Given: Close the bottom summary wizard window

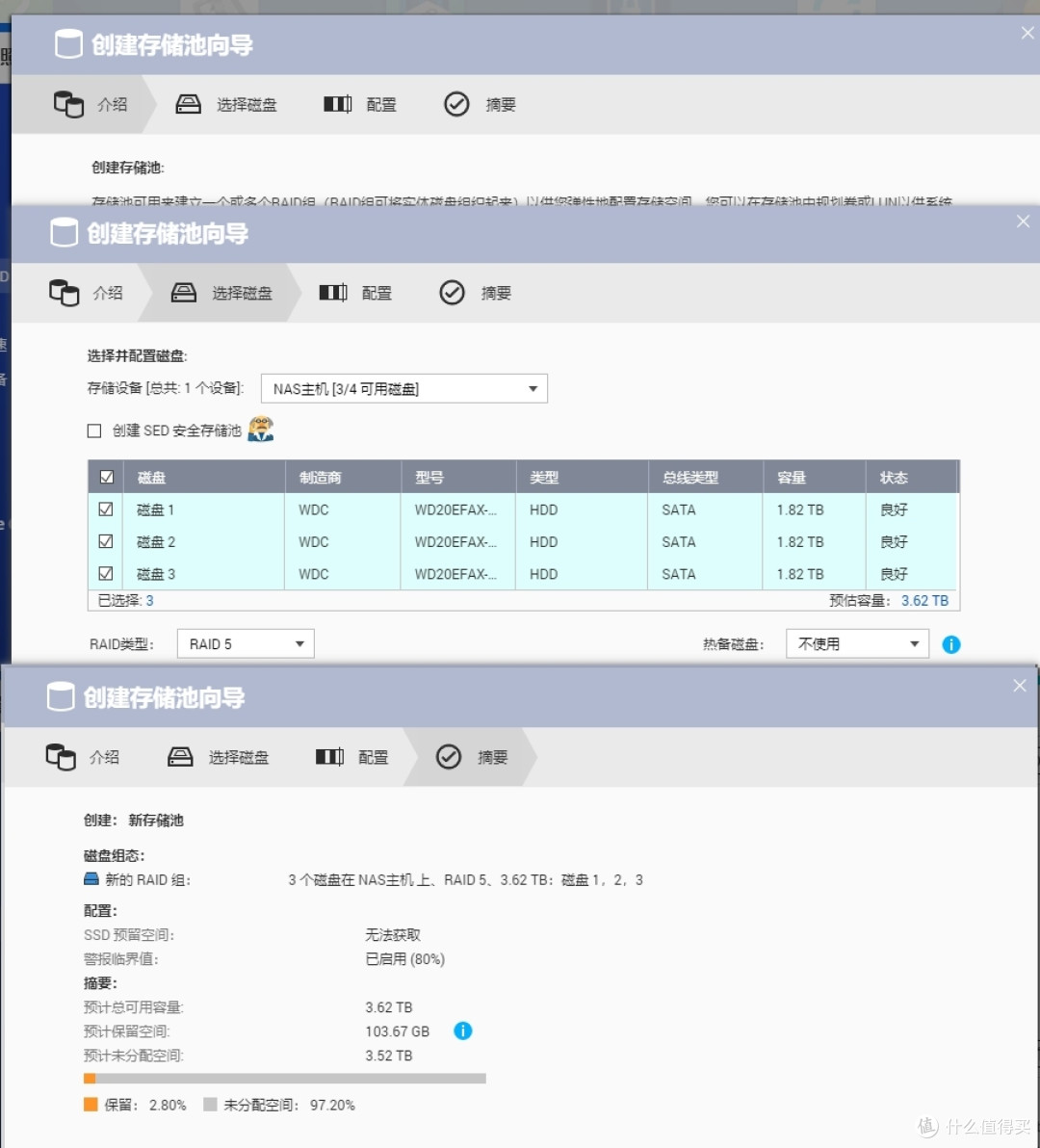Looking at the screenshot, I should (1020, 686).
